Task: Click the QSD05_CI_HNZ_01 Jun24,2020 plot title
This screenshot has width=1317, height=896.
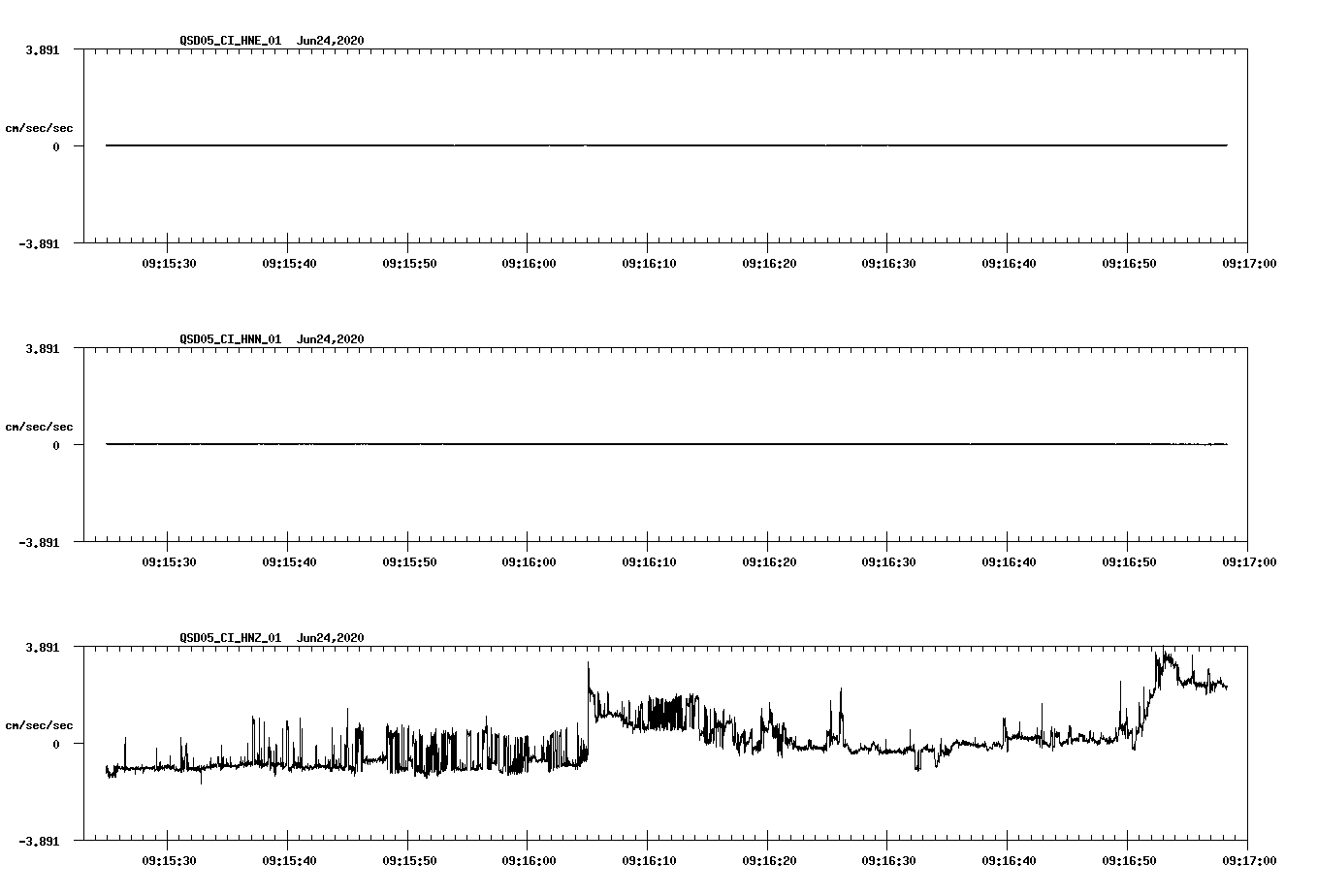Action: pyautogui.click(x=272, y=638)
